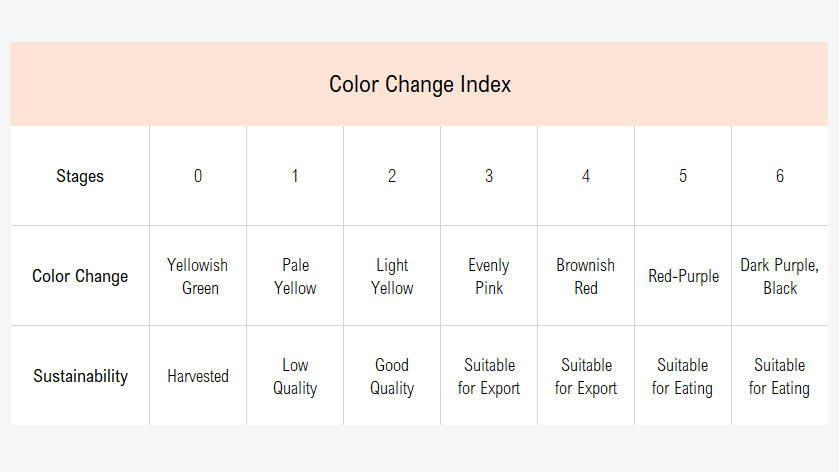Select the Stages row header cell
The image size is (839, 472).
coord(80,176)
